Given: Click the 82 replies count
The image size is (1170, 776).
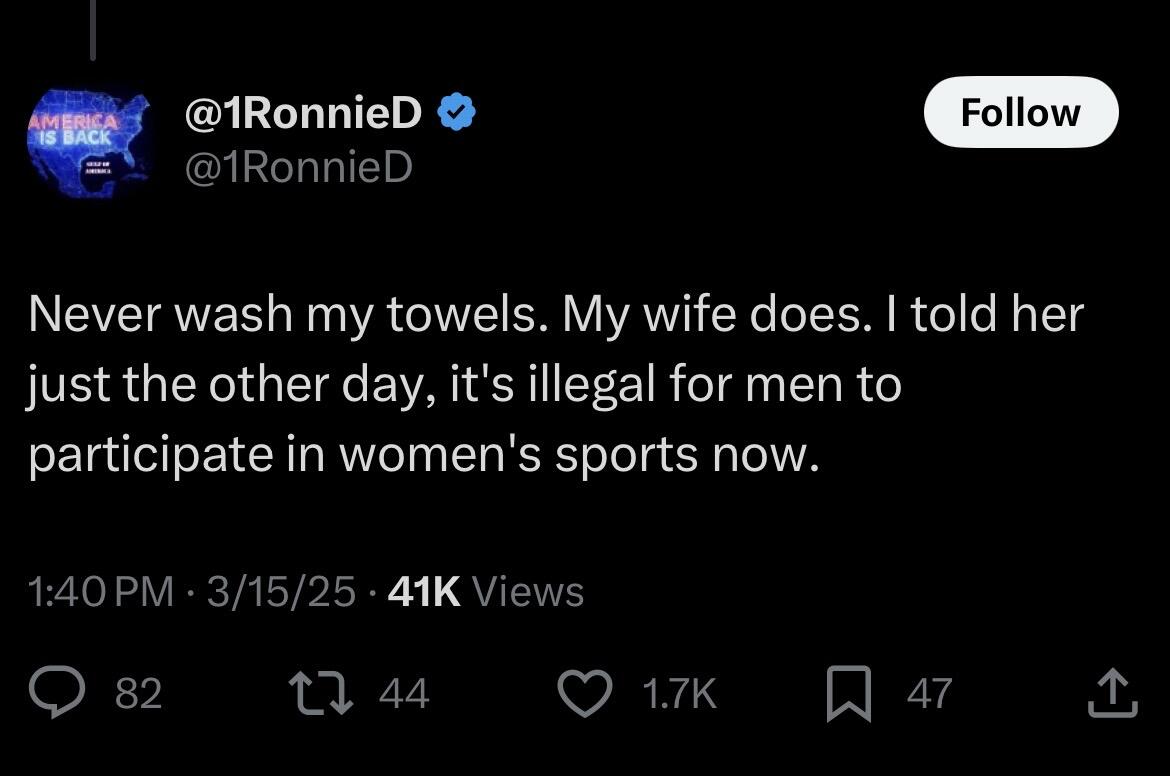Looking at the screenshot, I should pos(139,693).
